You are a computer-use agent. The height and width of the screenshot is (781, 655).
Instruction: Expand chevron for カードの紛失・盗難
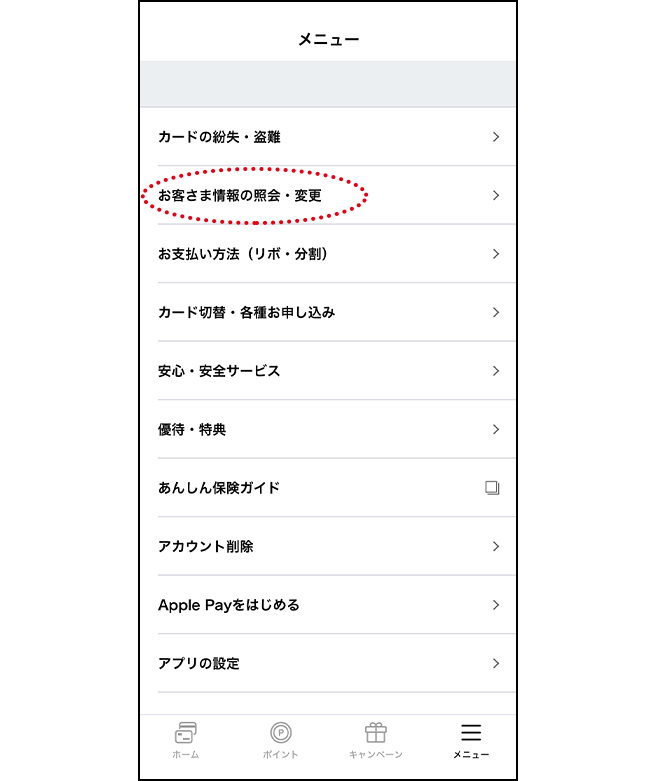pyautogui.click(x=496, y=136)
